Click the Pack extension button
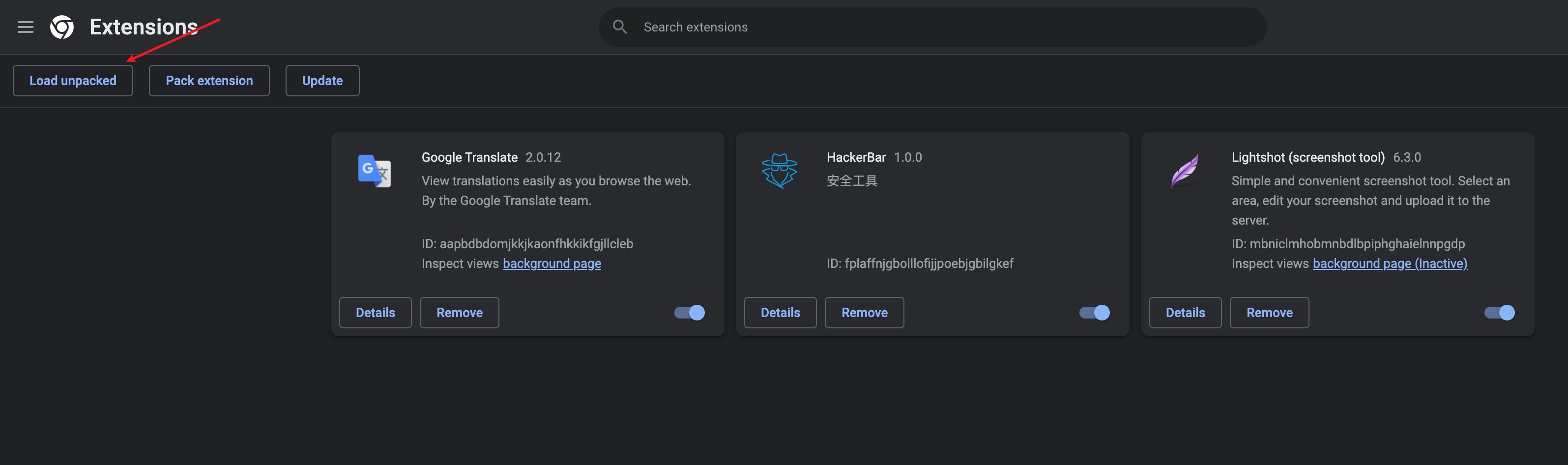Viewport: 1568px width, 465px height. pos(209,80)
